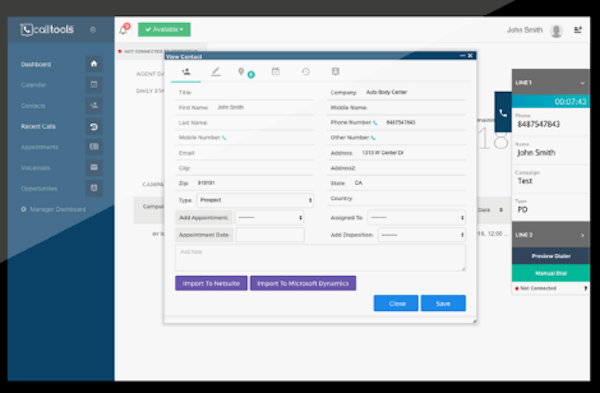600x393 pixels.
Task: Click the Close button in dialog
Action: [x=396, y=303]
